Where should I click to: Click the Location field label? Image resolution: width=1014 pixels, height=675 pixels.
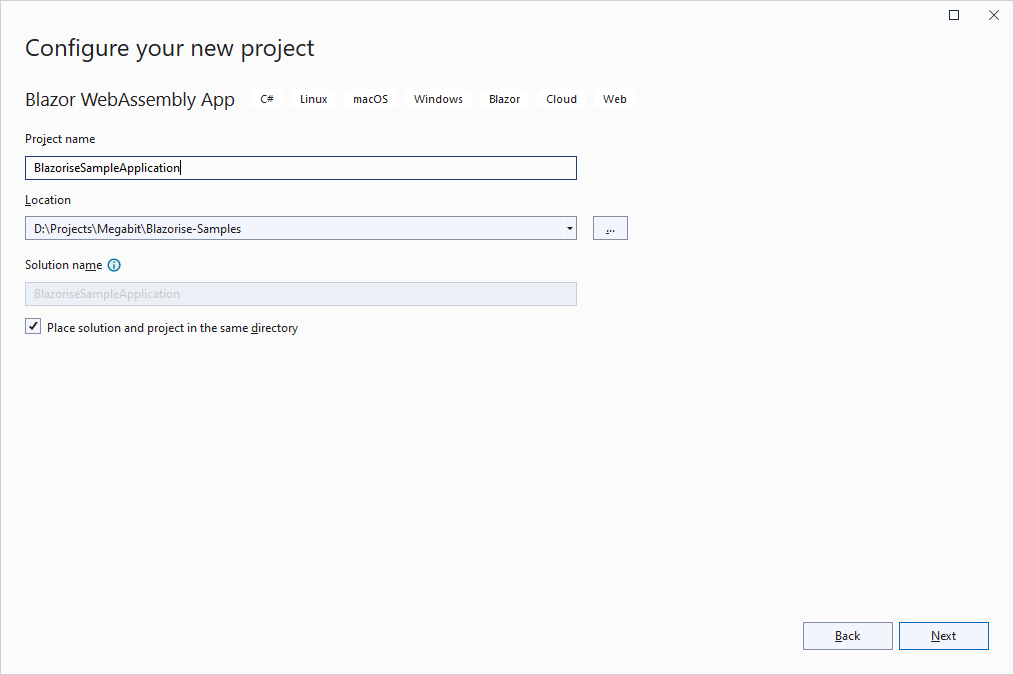coord(47,199)
